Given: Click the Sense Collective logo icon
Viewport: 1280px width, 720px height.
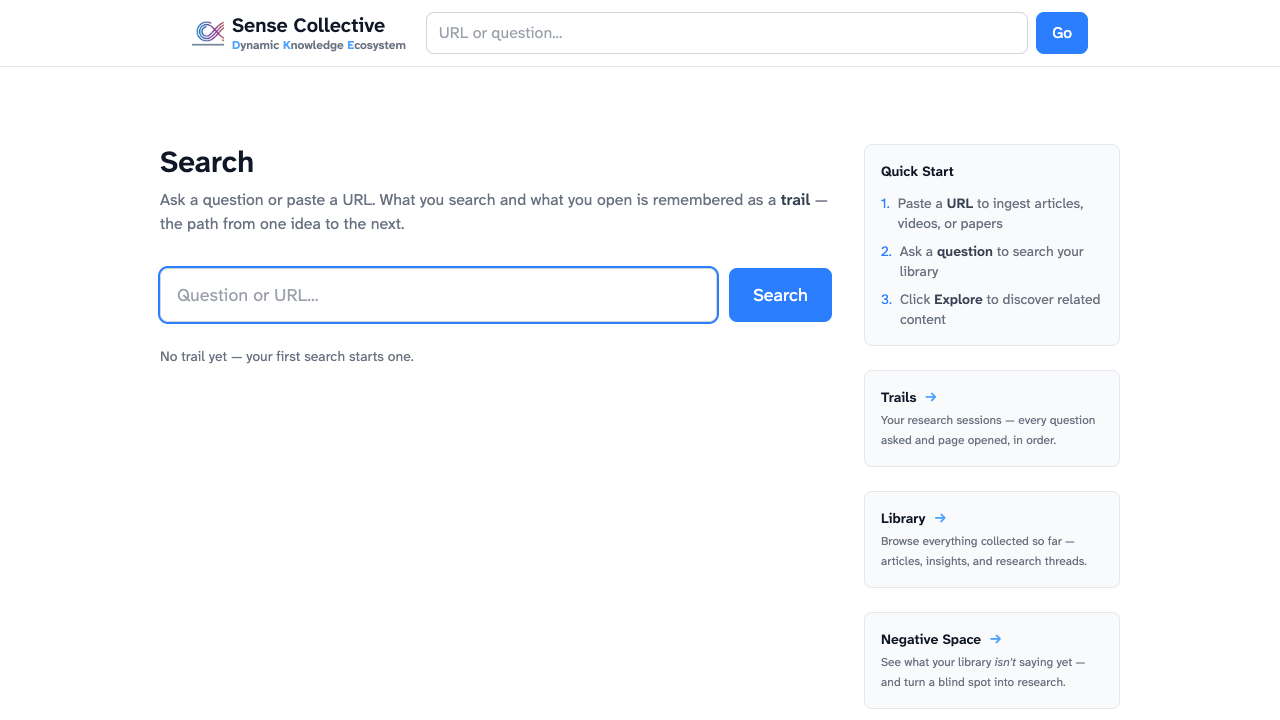Looking at the screenshot, I should tap(208, 33).
